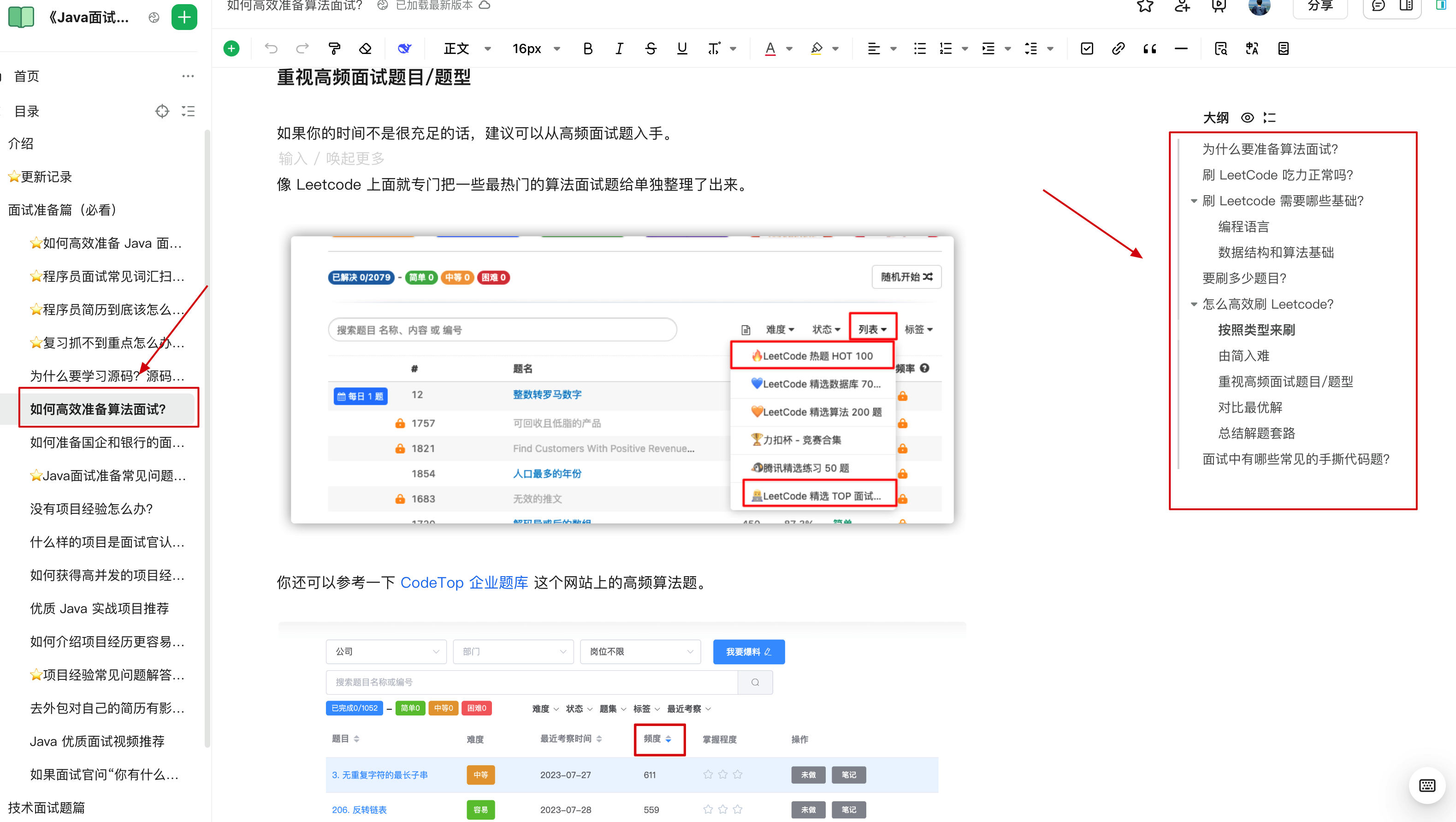The image size is (1456, 822).
Task: Insert a blockquote
Action: (1149, 48)
